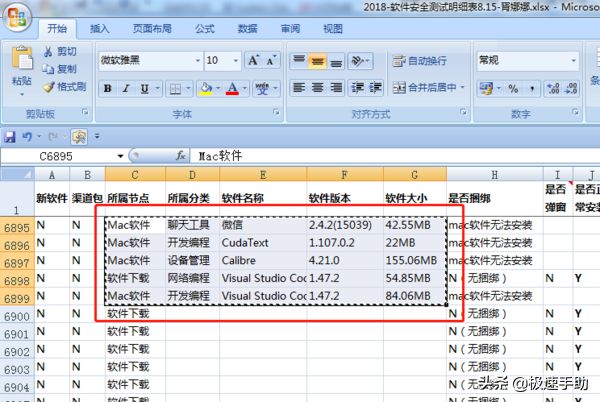Open the phonetic guide wén icon

[262, 89]
